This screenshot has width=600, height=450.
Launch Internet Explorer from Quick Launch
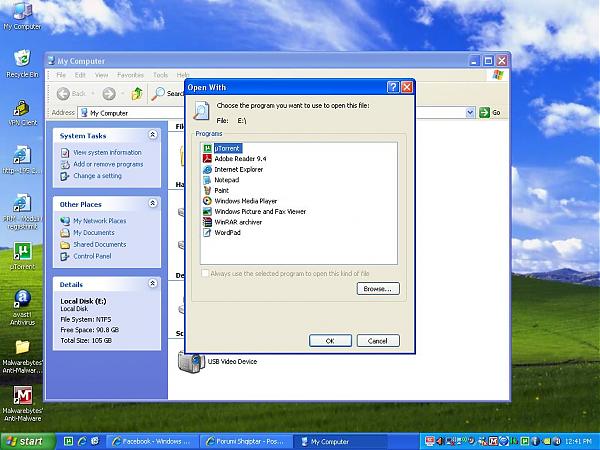coord(82,442)
